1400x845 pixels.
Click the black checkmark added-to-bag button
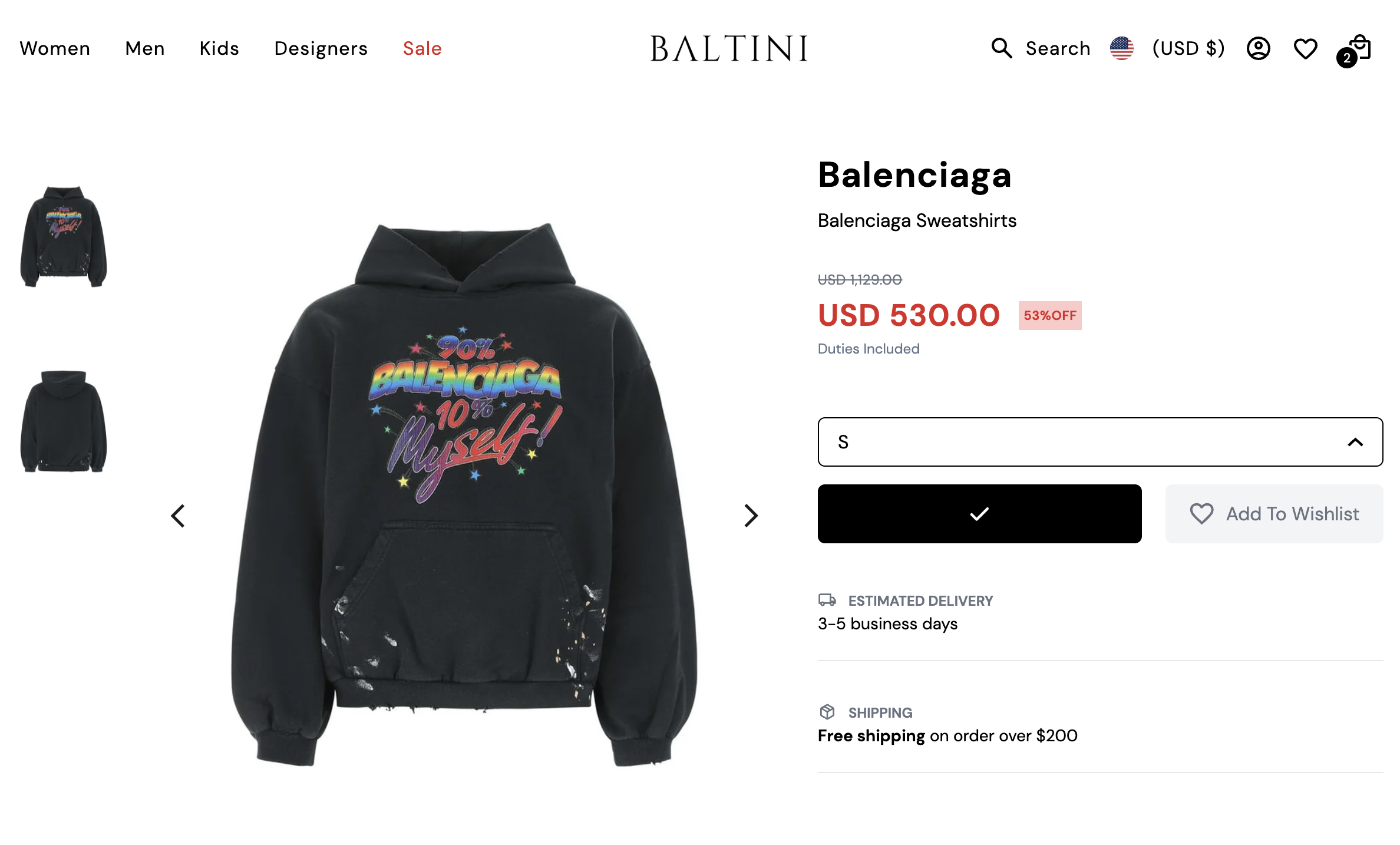pyautogui.click(x=979, y=514)
